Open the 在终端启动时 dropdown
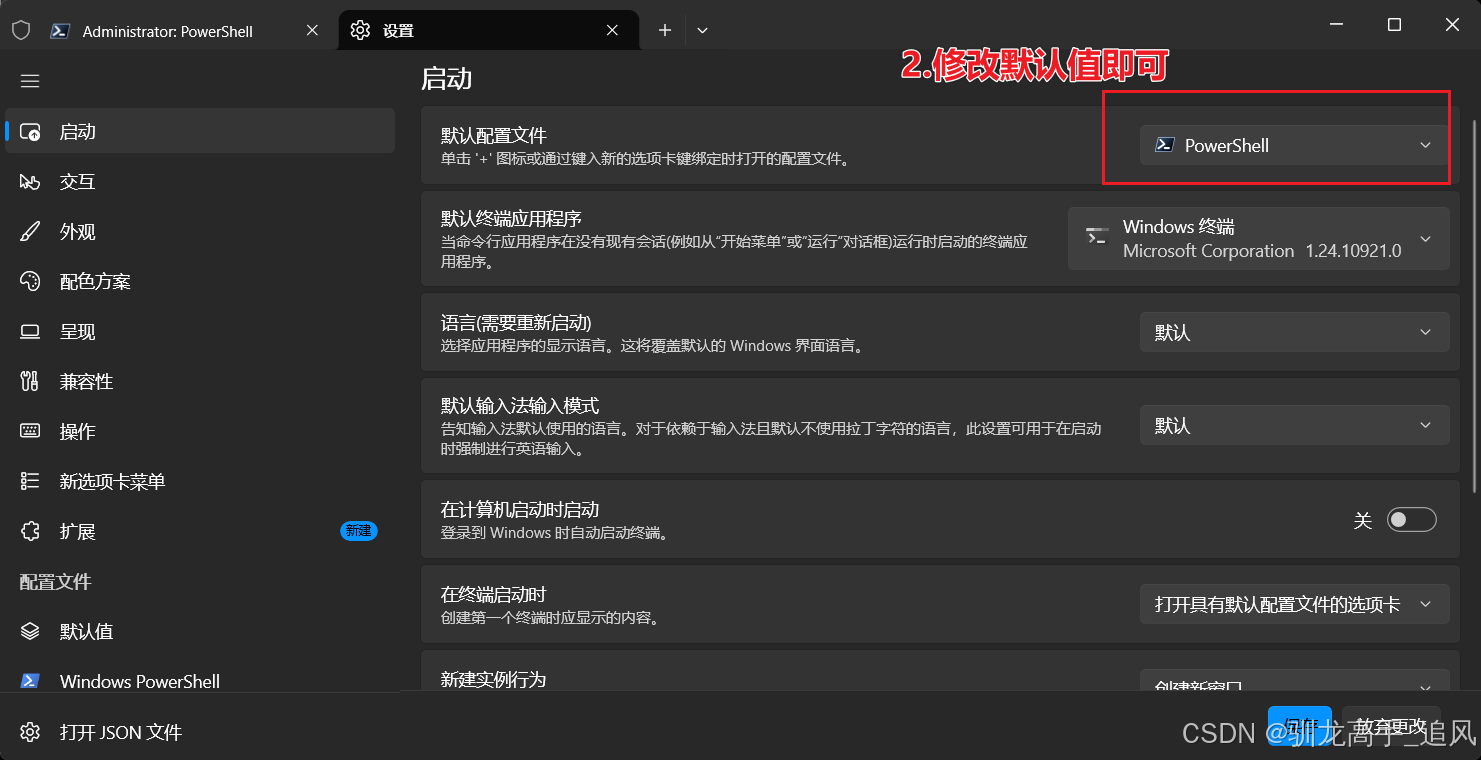Image resolution: width=1481 pixels, height=760 pixels. [1294, 604]
